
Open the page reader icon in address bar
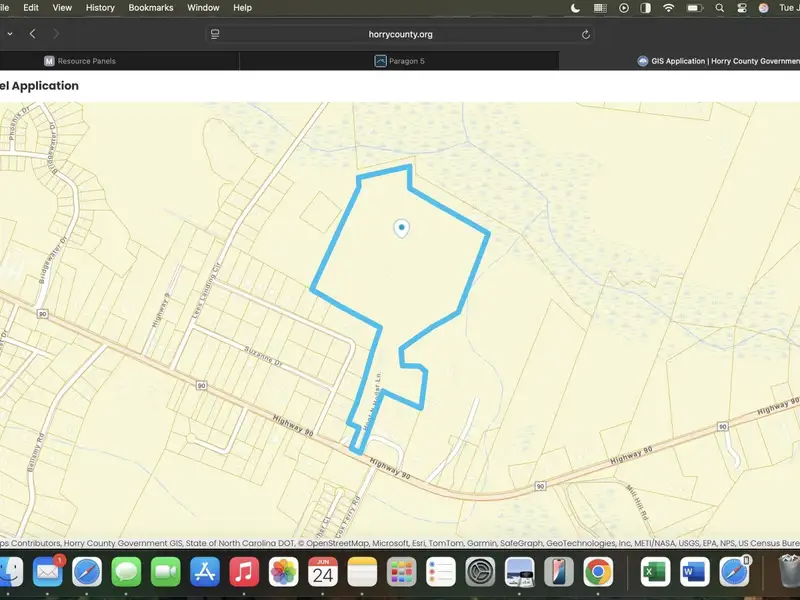point(215,34)
